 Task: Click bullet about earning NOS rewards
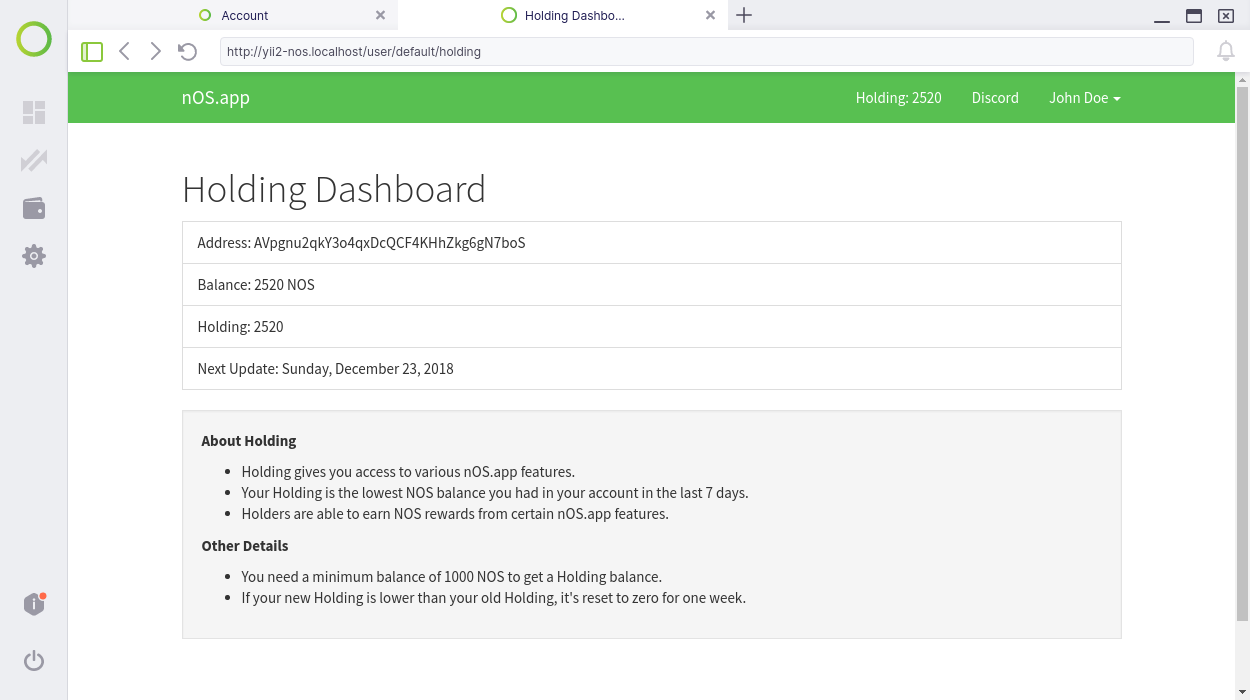click(455, 514)
